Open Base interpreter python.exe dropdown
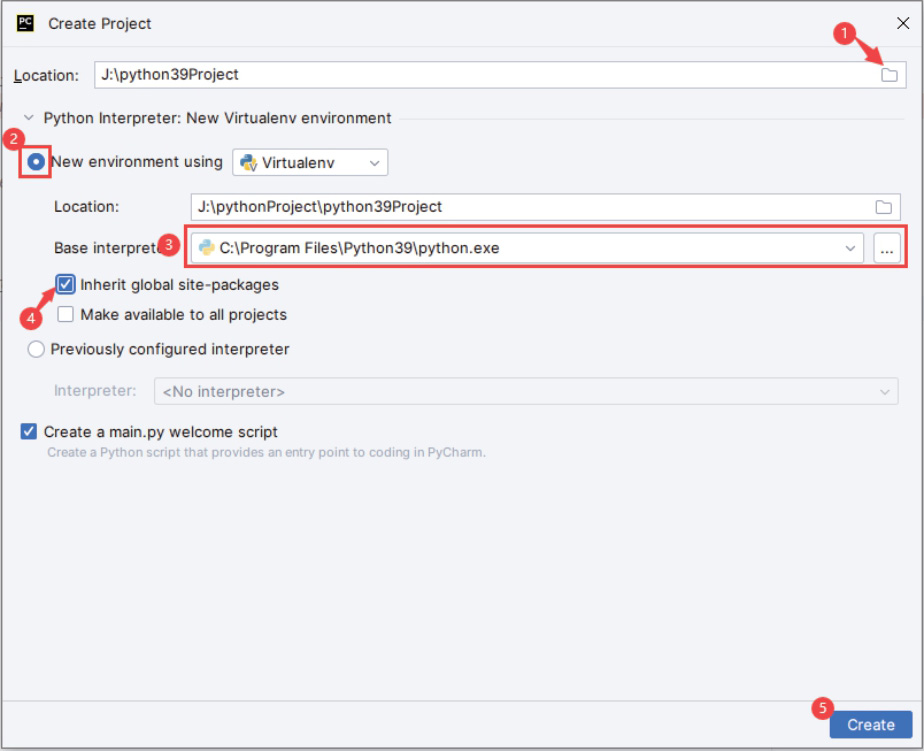Screen dimensions: 924x751 click(x=527, y=248)
